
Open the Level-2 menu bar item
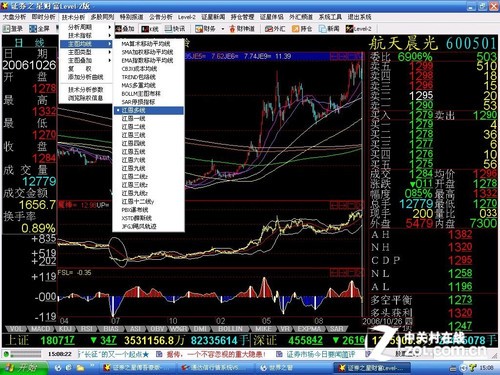click(187, 17)
